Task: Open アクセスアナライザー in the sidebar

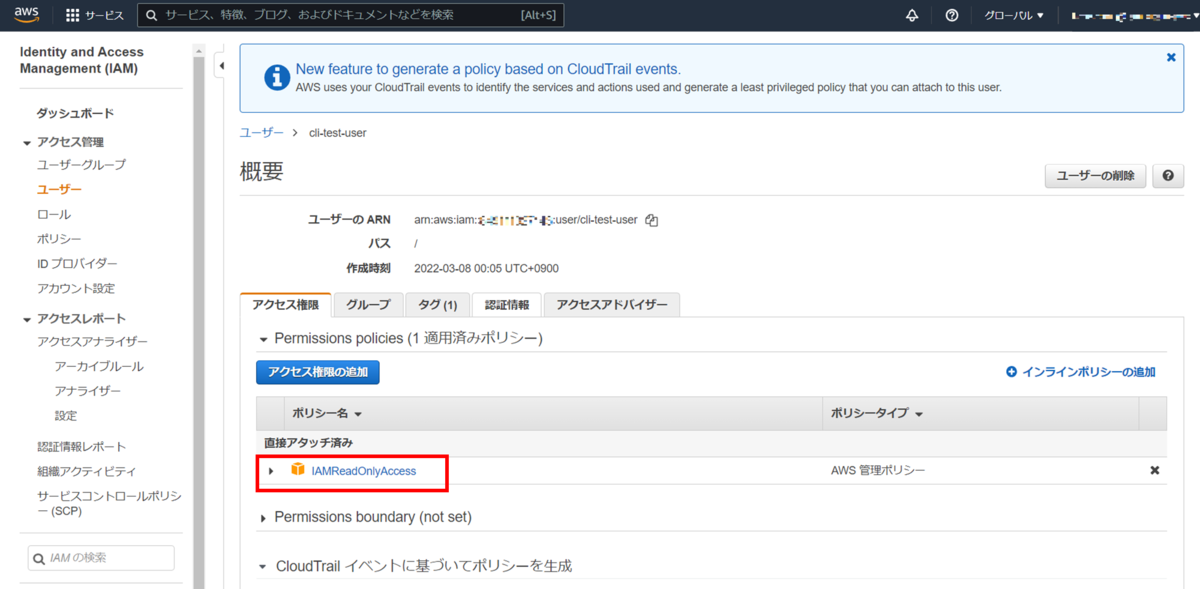Action: pos(92,342)
